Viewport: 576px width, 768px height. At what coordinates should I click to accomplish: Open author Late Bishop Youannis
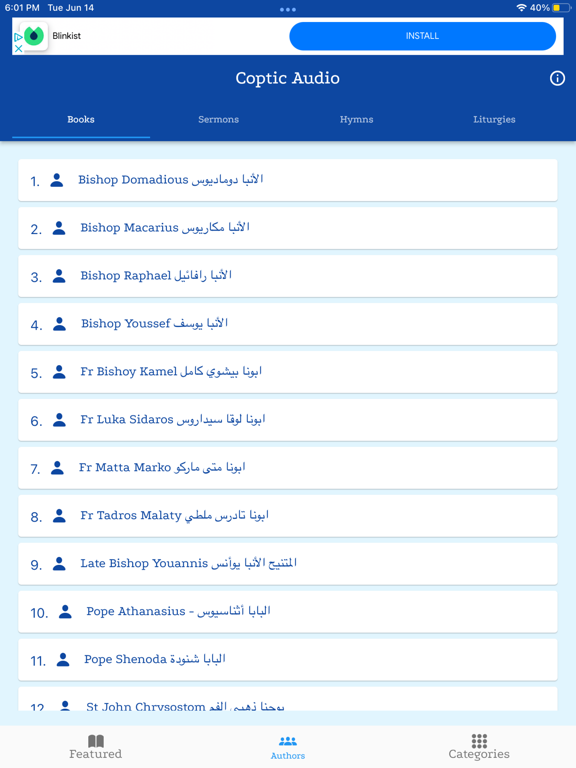[288, 564]
